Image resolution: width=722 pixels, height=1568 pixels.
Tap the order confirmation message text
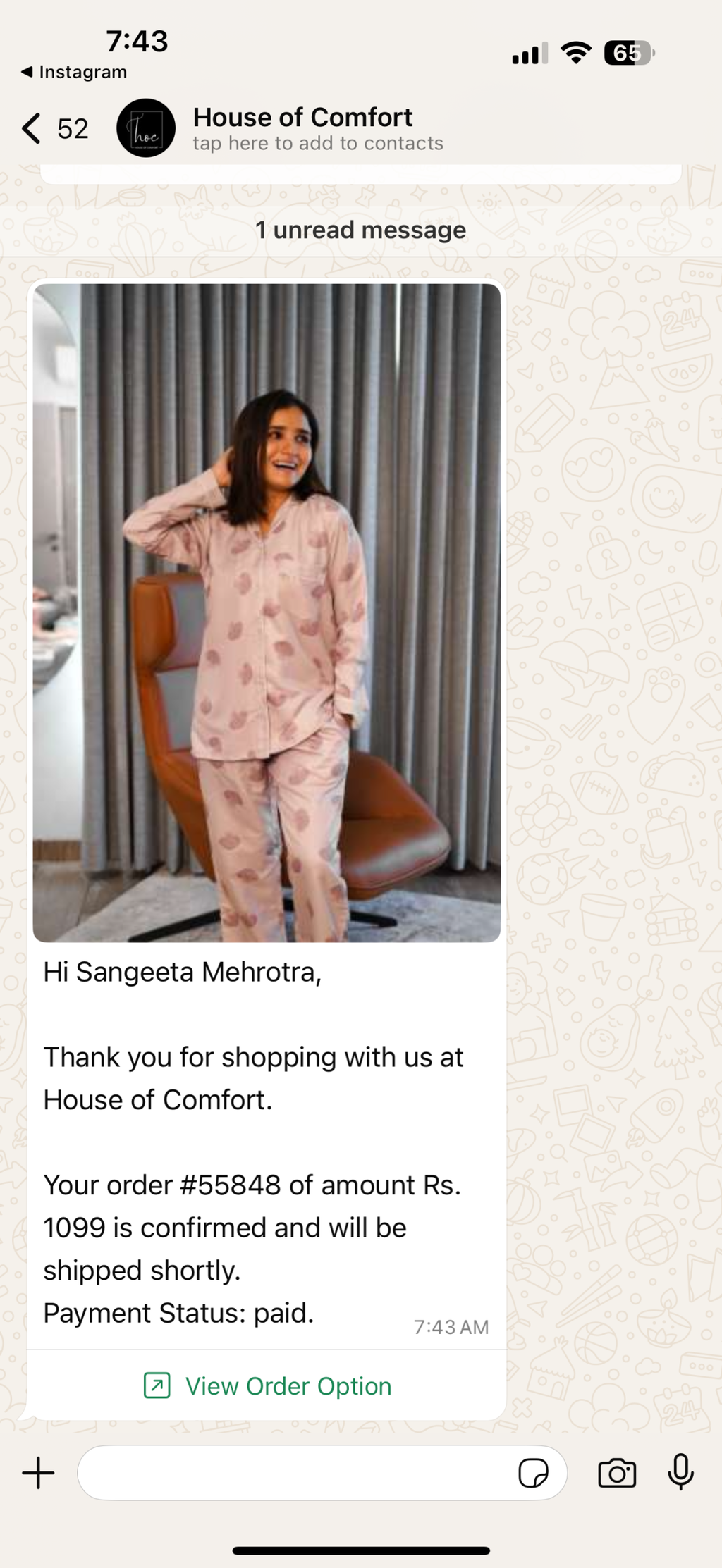(252, 1142)
